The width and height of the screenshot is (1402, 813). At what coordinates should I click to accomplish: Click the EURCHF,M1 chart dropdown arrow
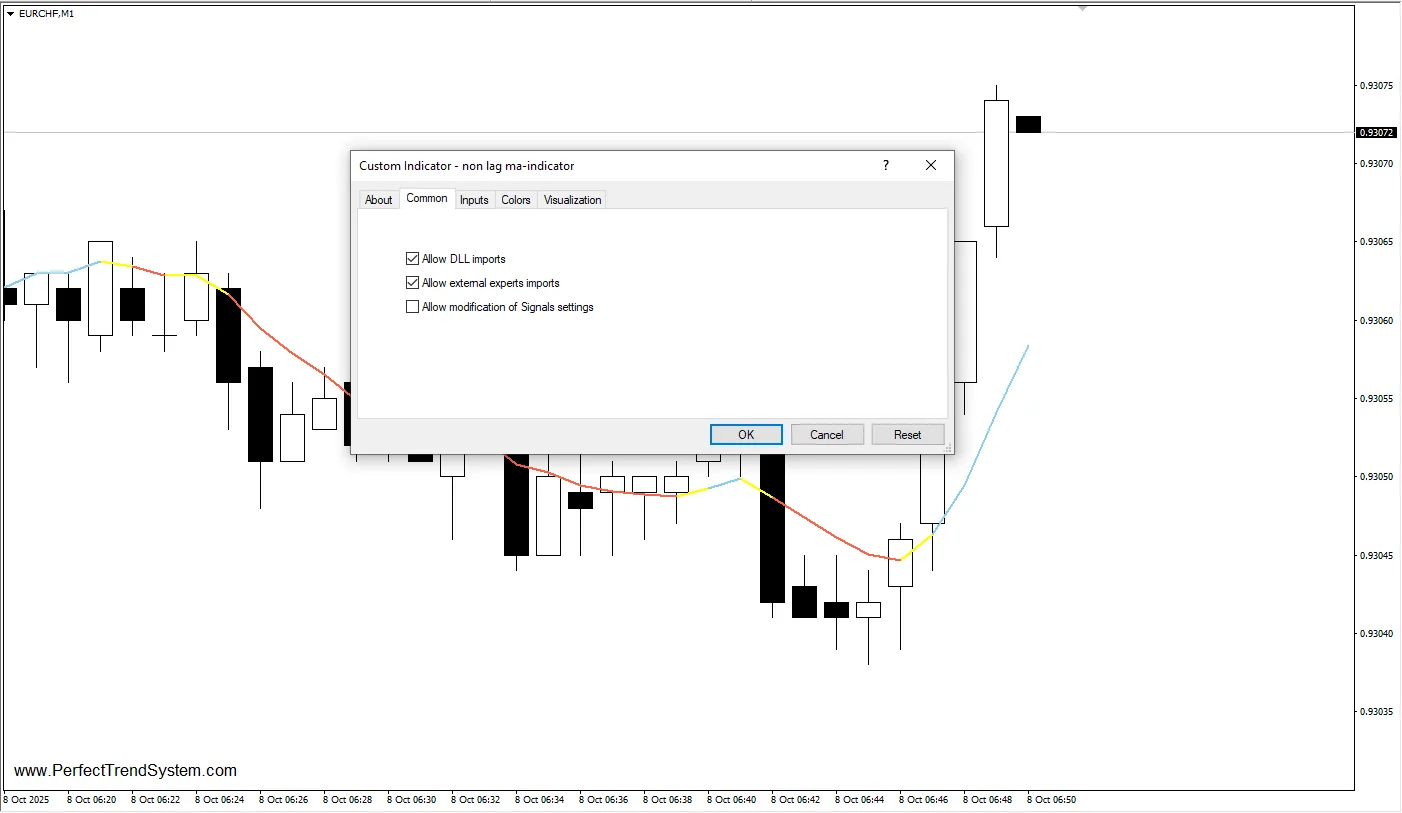pyautogui.click(x=10, y=13)
